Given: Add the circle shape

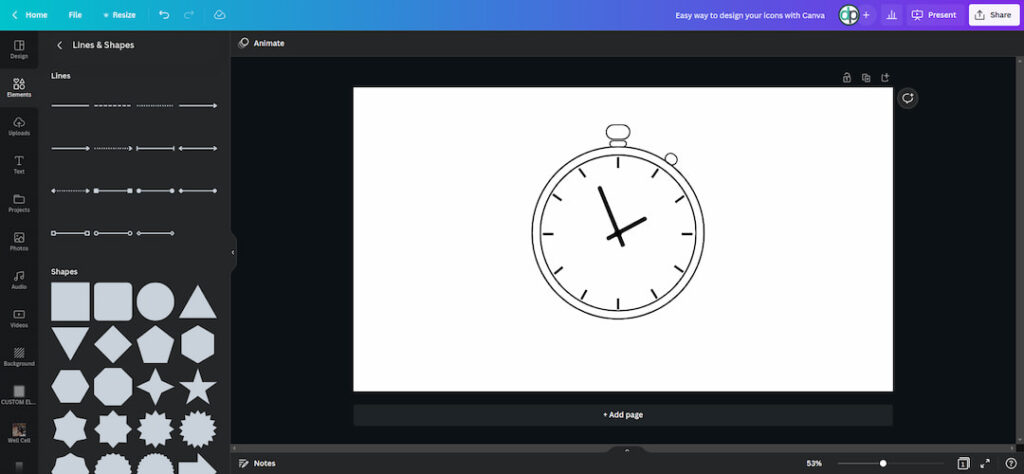Looking at the screenshot, I should coord(155,302).
